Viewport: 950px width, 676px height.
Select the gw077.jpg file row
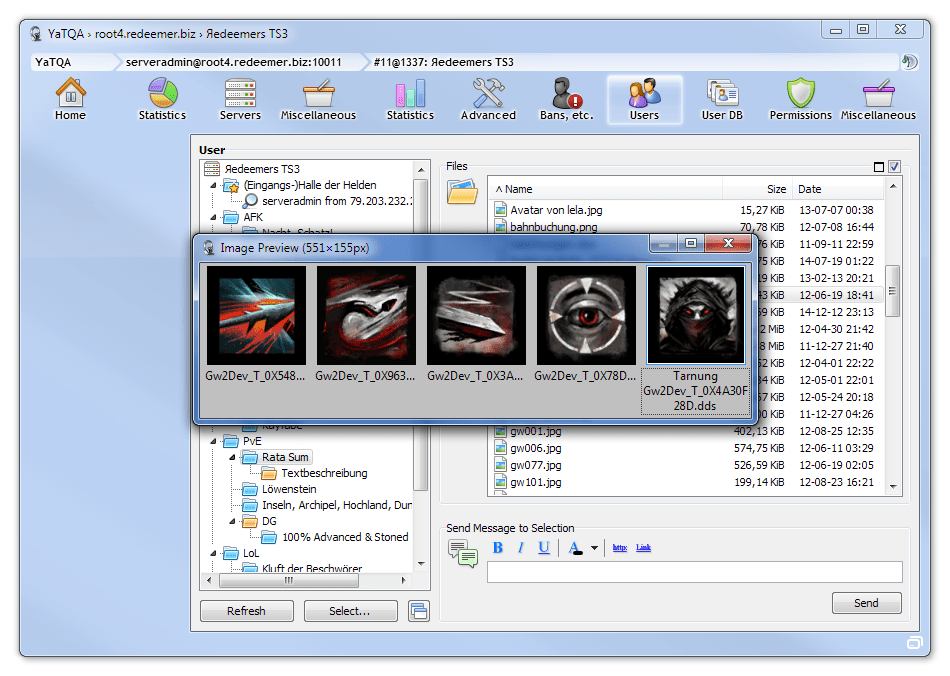point(687,465)
